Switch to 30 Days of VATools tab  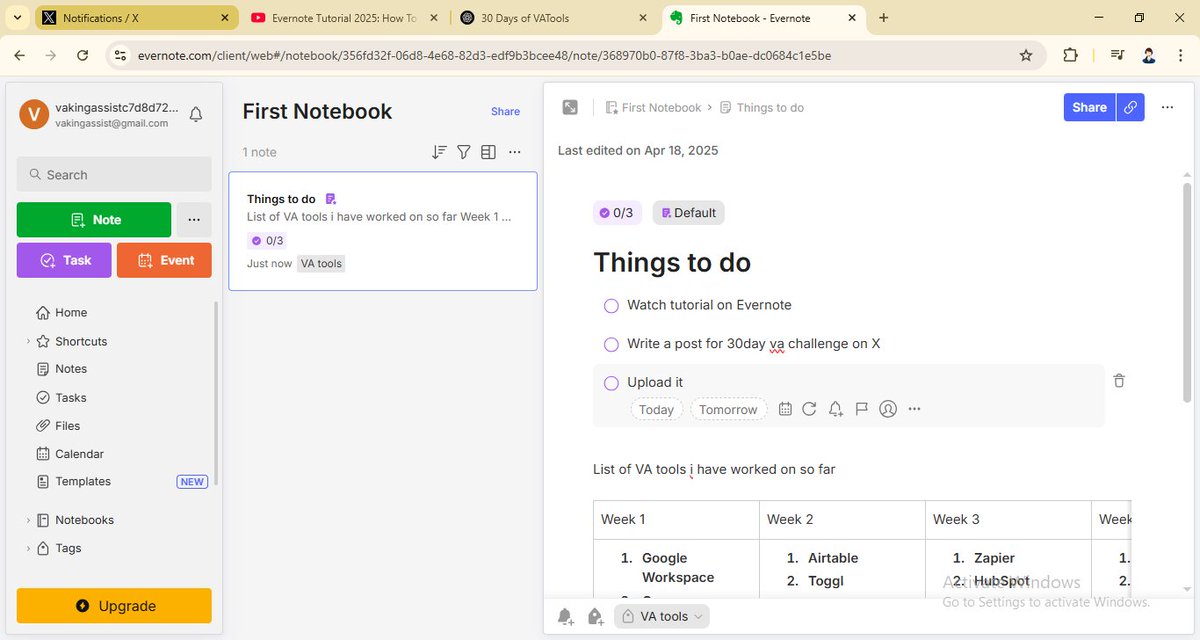coord(554,18)
